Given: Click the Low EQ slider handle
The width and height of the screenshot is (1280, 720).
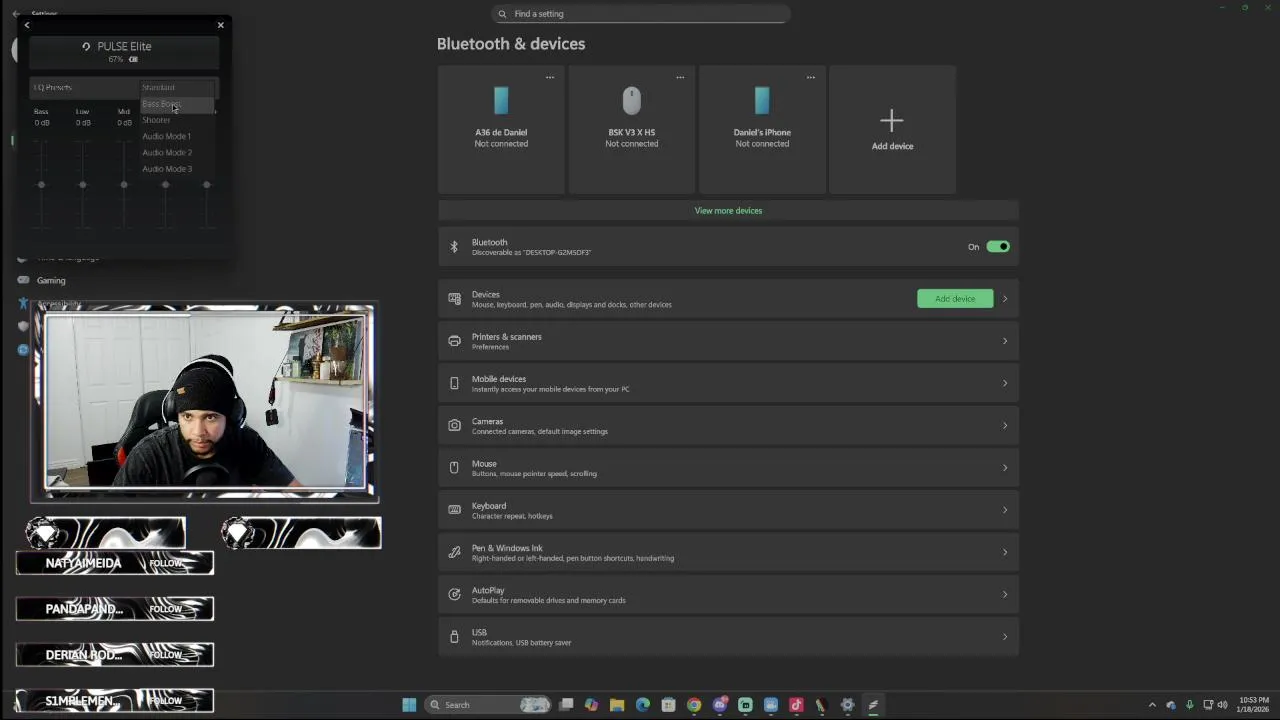Looking at the screenshot, I should coord(82,184).
